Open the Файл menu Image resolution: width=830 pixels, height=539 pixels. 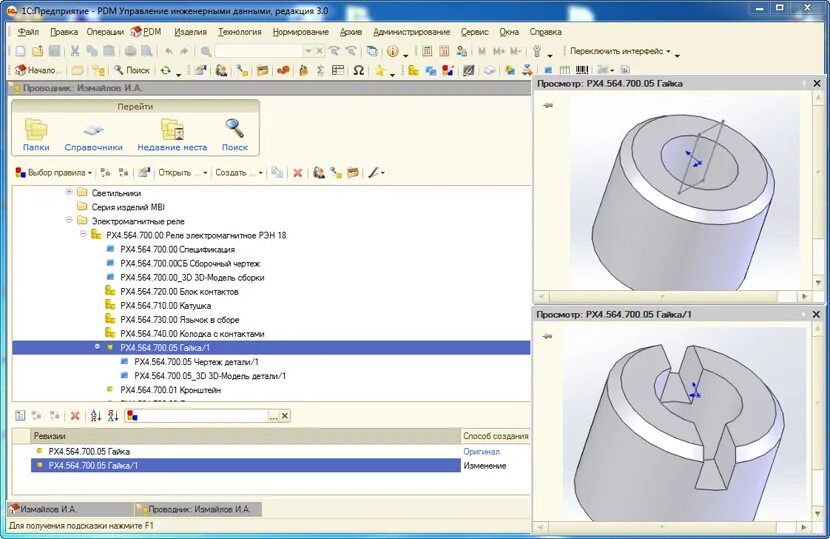28,32
